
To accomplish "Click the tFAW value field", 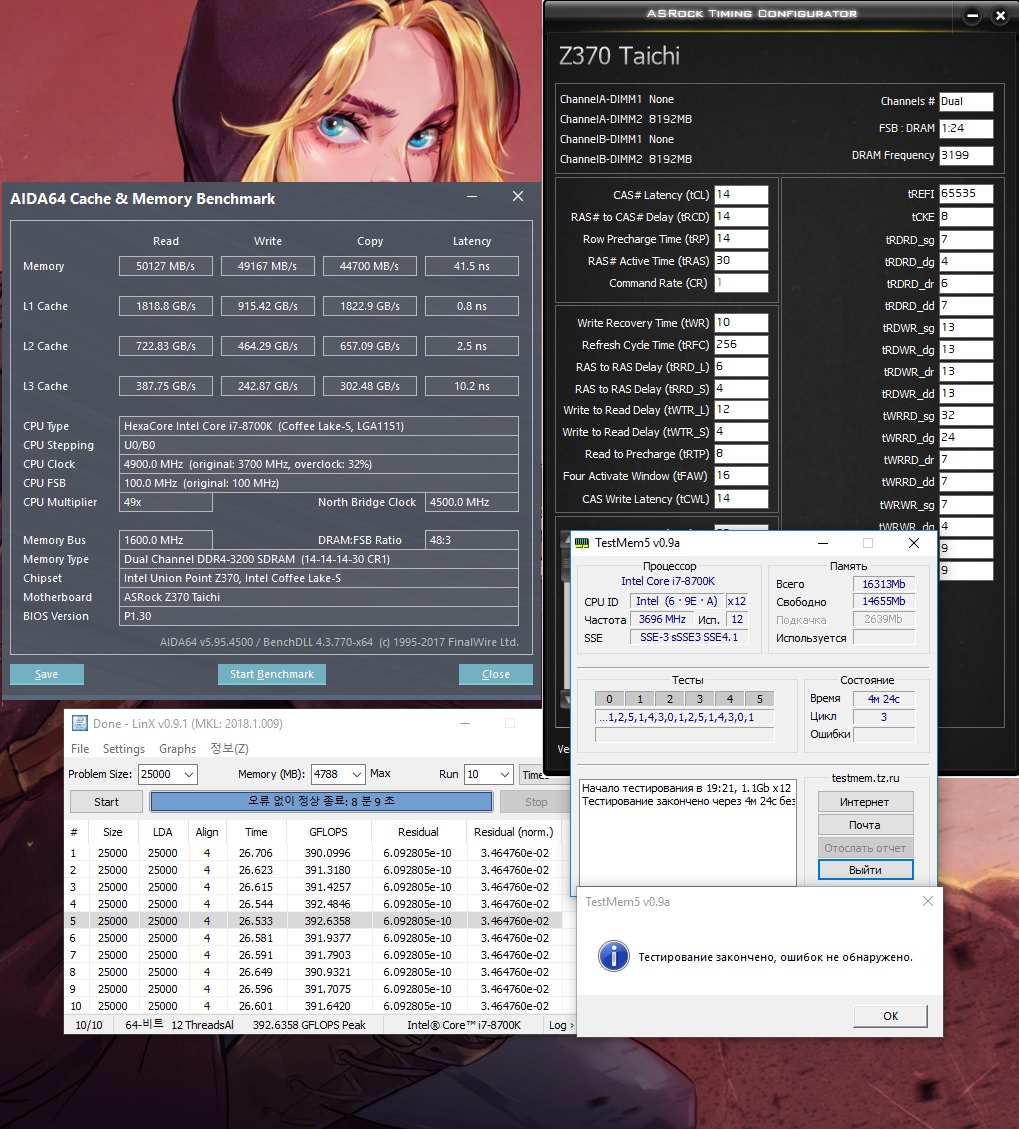I will (x=741, y=476).
